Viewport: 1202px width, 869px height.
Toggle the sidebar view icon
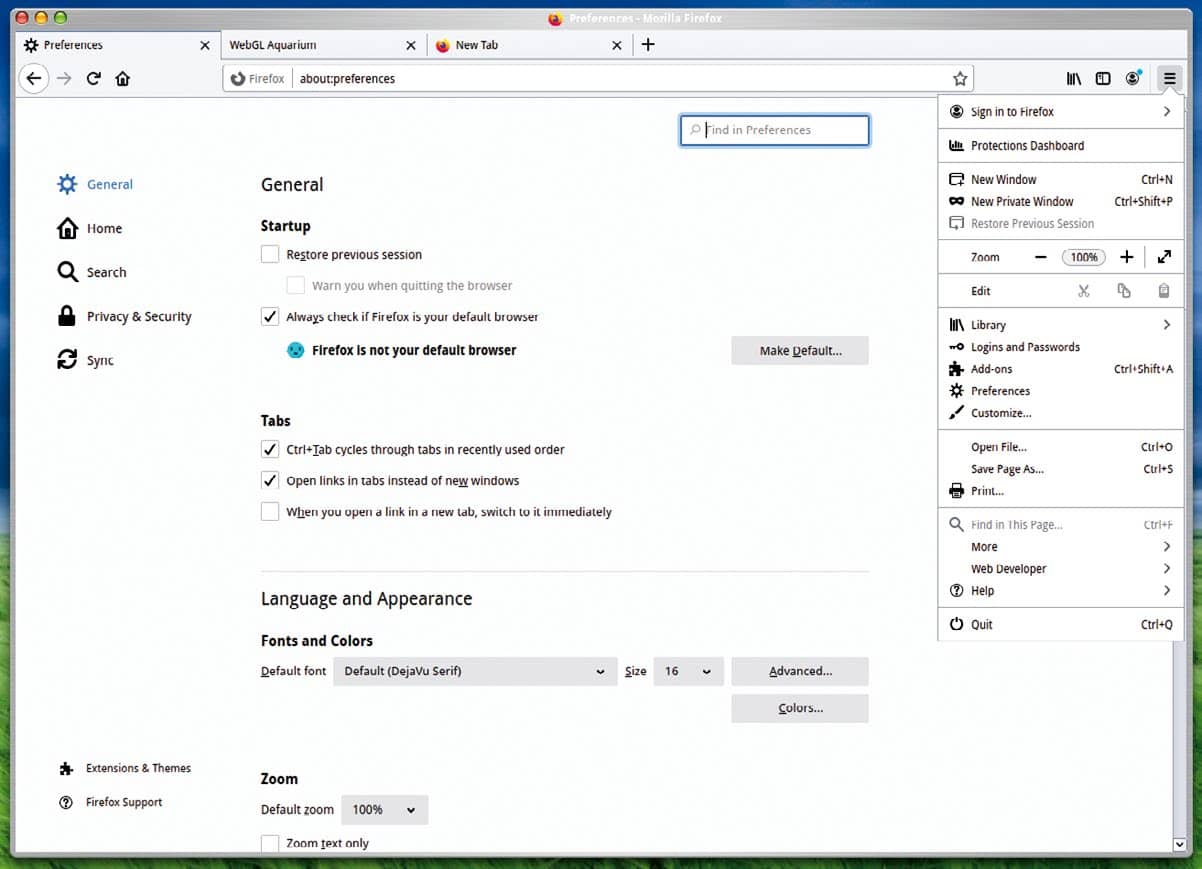pyautogui.click(x=1103, y=78)
